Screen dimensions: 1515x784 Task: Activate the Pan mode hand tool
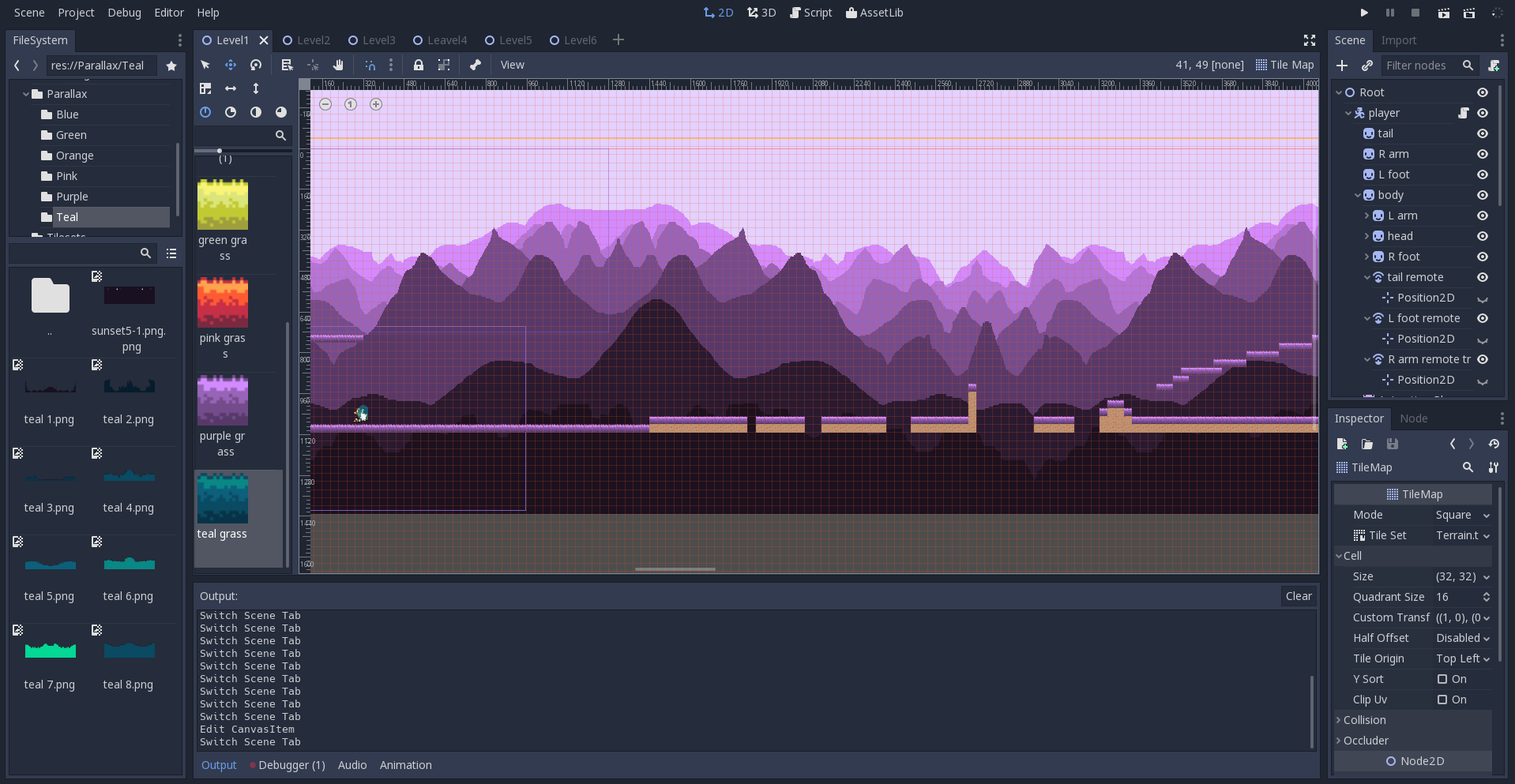[338, 65]
